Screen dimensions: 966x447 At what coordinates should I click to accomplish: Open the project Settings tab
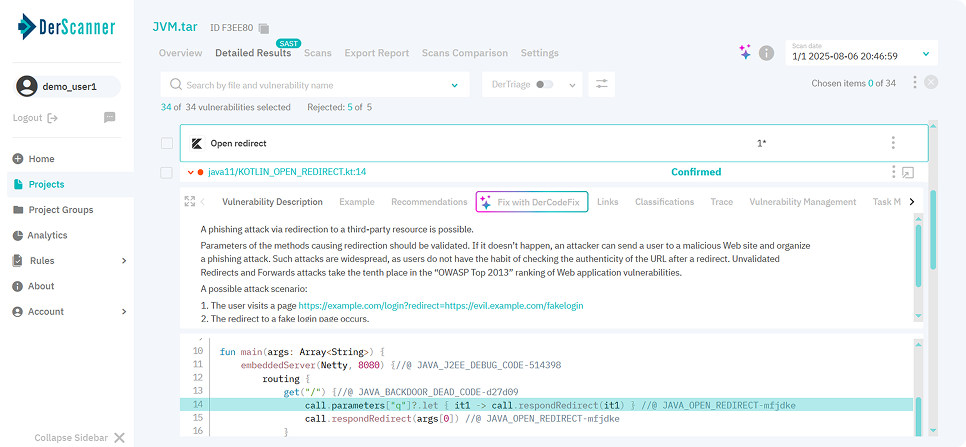point(540,53)
